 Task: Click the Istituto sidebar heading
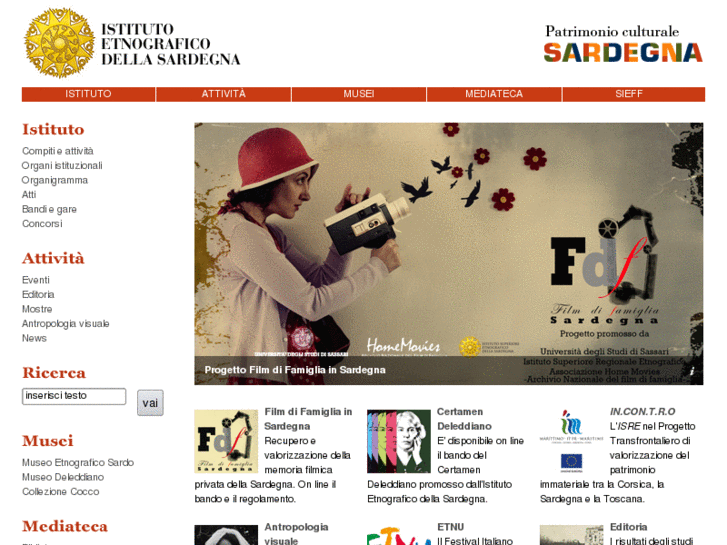click(53, 129)
